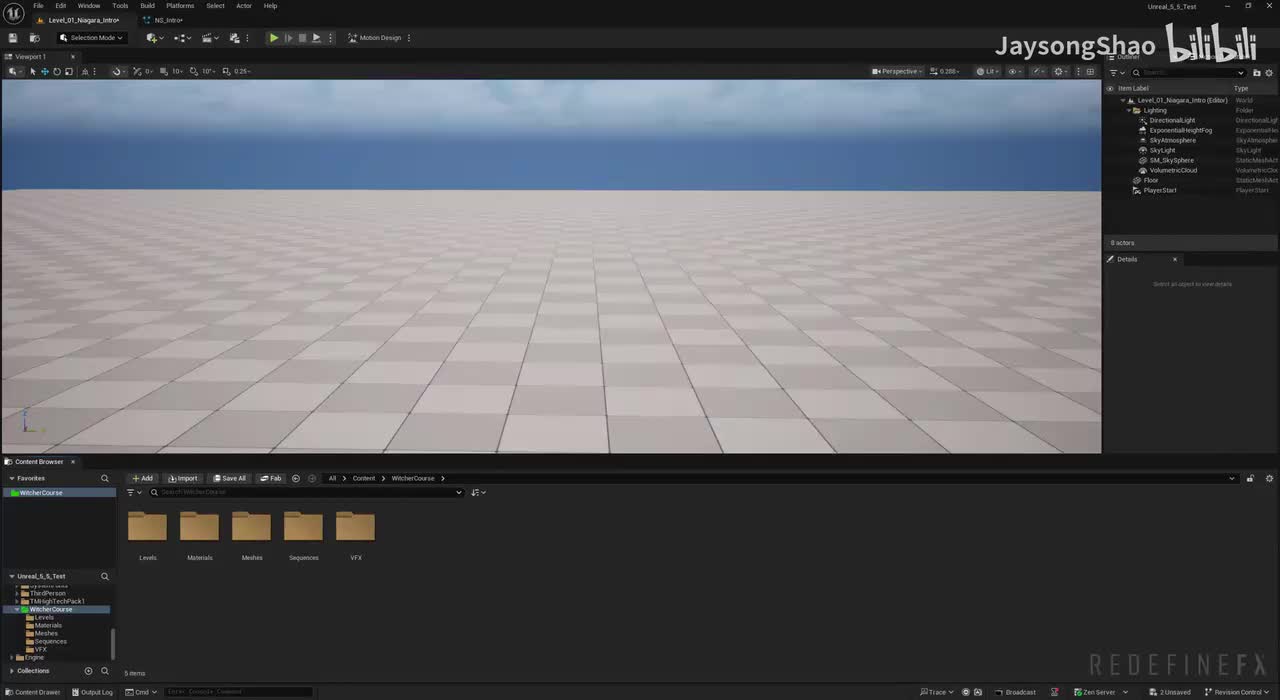Image resolution: width=1280 pixels, height=700 pixels.
Task: Select ExponentialHeightFog in the Outliner
Action: pyautogui.click(x=1180, y=130)
